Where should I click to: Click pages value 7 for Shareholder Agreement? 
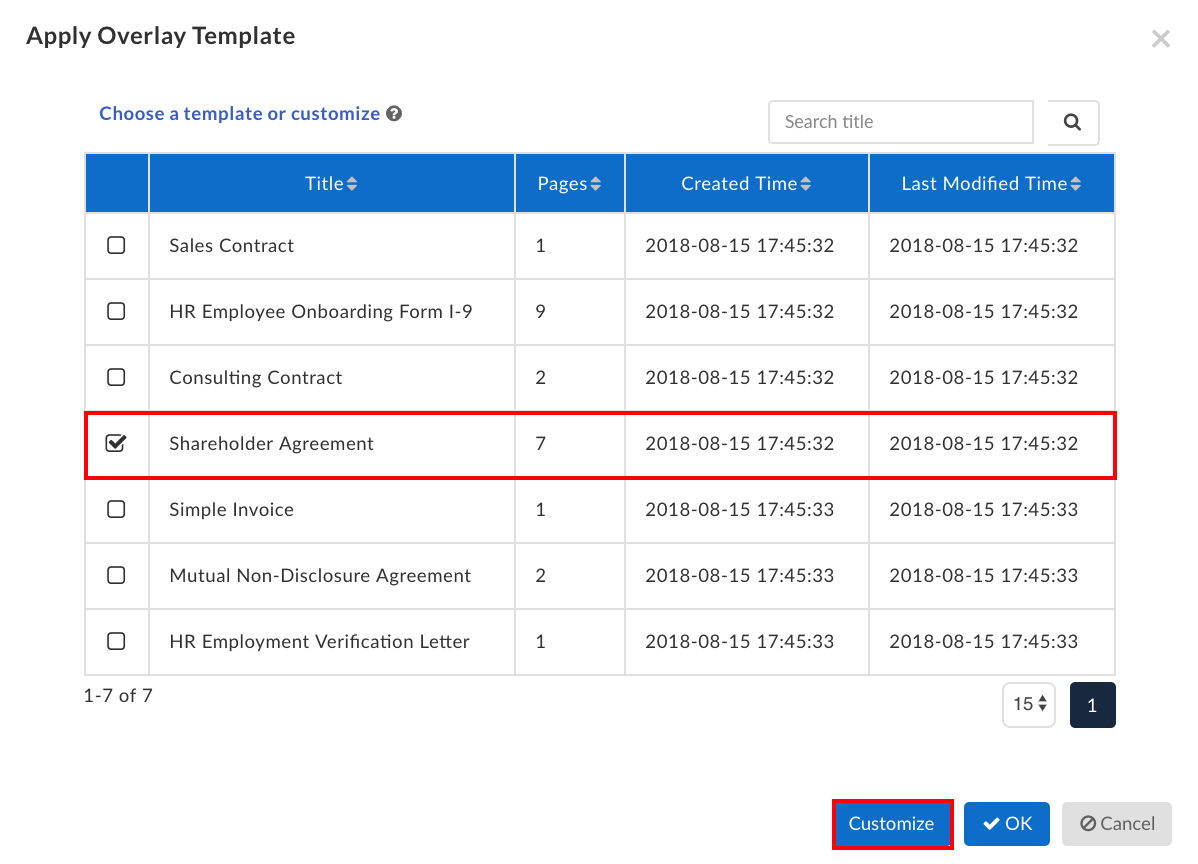(541, 444)
